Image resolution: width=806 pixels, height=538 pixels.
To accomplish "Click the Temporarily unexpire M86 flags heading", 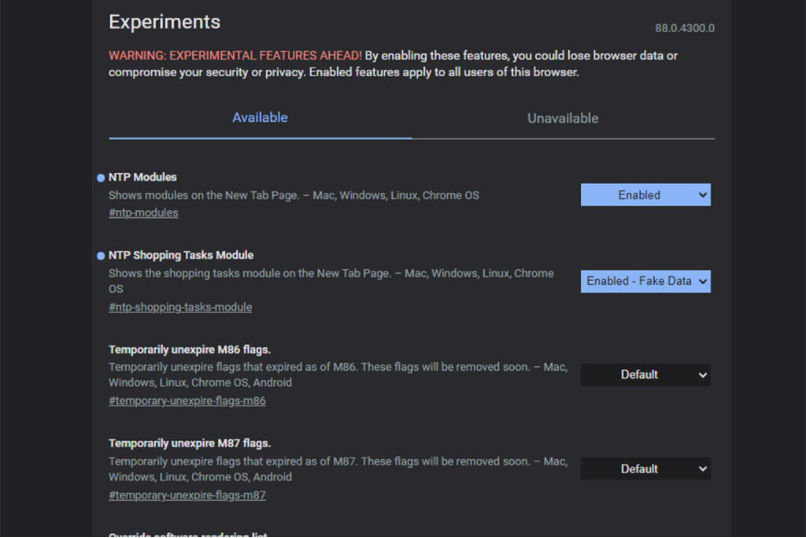I will pyautogui.click(x=190, y=350).
